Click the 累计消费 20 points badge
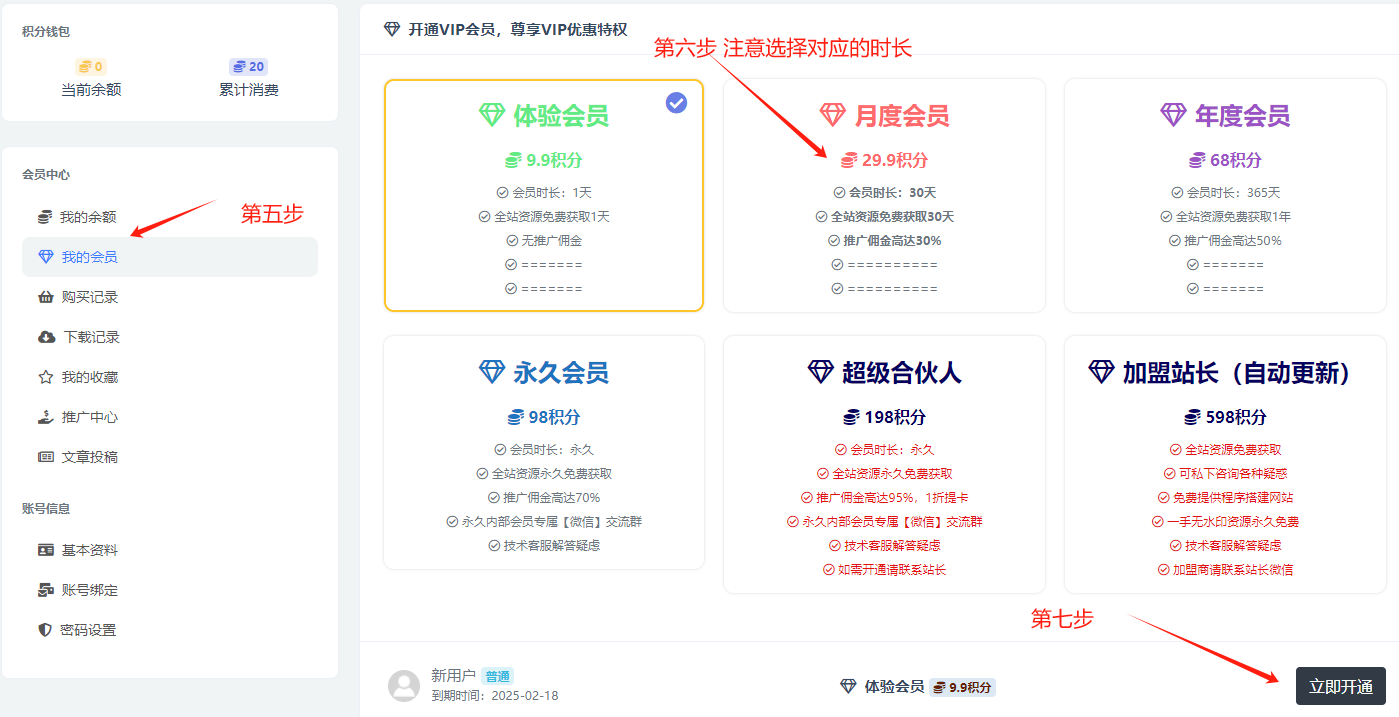This screenshot has width=1399, height=717. pyautogui.click(x=248, y=67)
